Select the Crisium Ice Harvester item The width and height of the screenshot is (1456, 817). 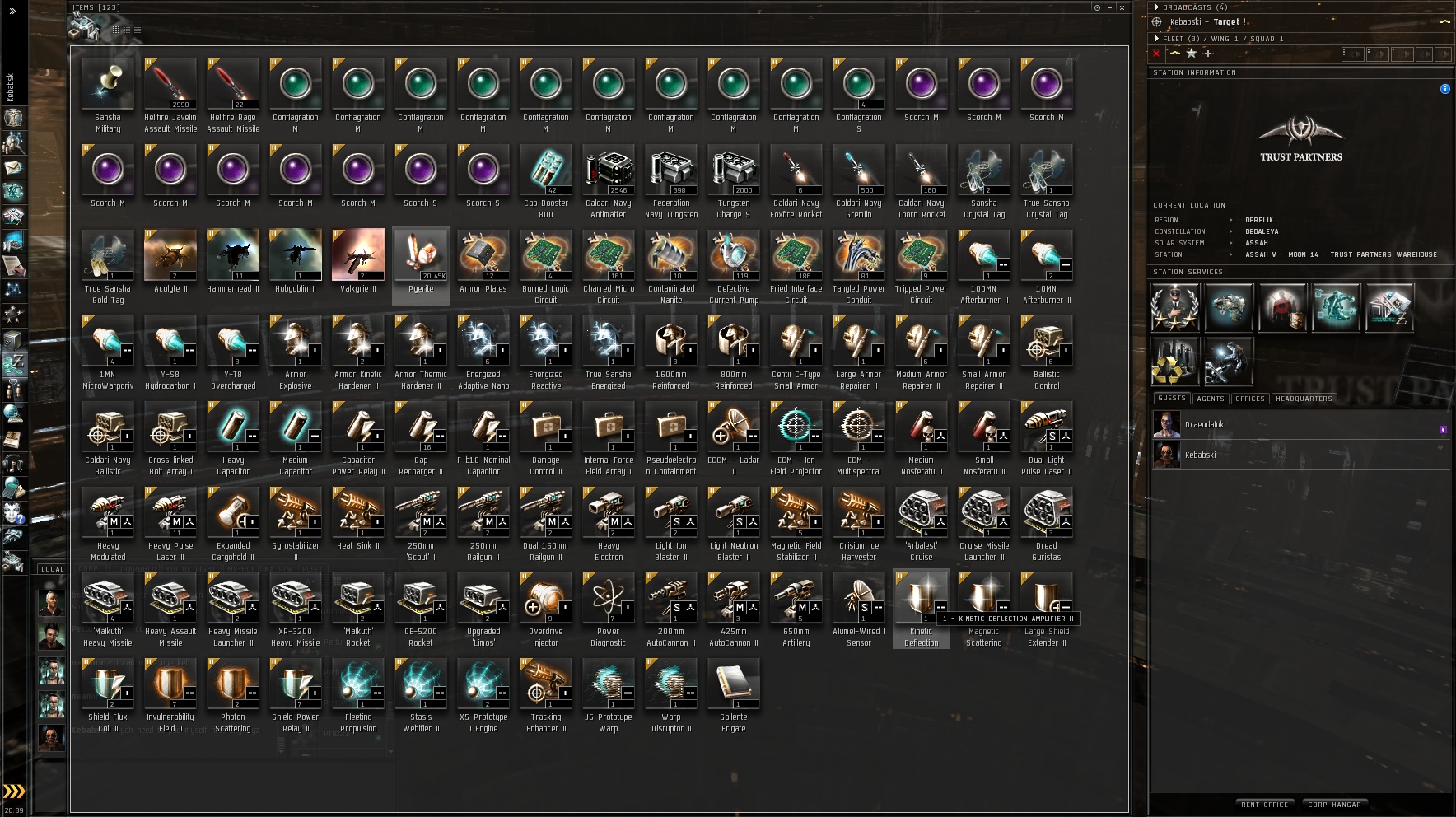pyautogui.click(x=859, y=525)
